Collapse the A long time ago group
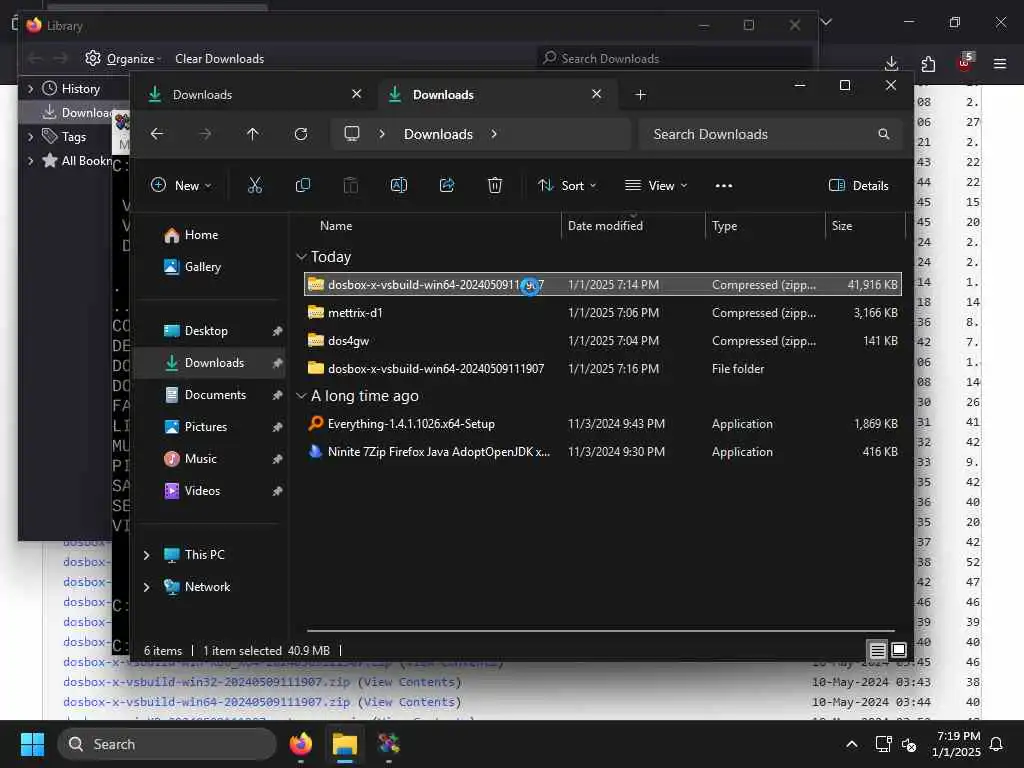The width and height of the screenshot is (1024, 768). click(x=301, y=396)
